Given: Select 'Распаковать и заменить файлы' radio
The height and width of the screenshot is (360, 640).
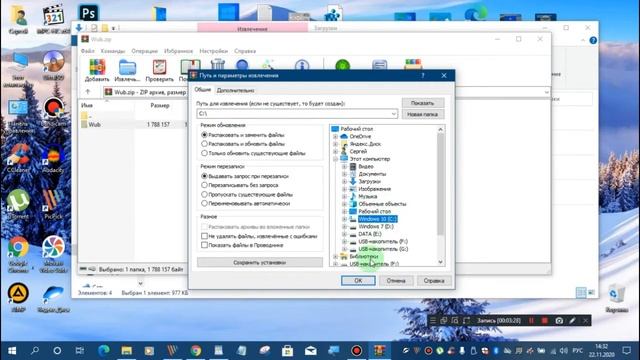Looking at the screenshot, I should point(204,135).
